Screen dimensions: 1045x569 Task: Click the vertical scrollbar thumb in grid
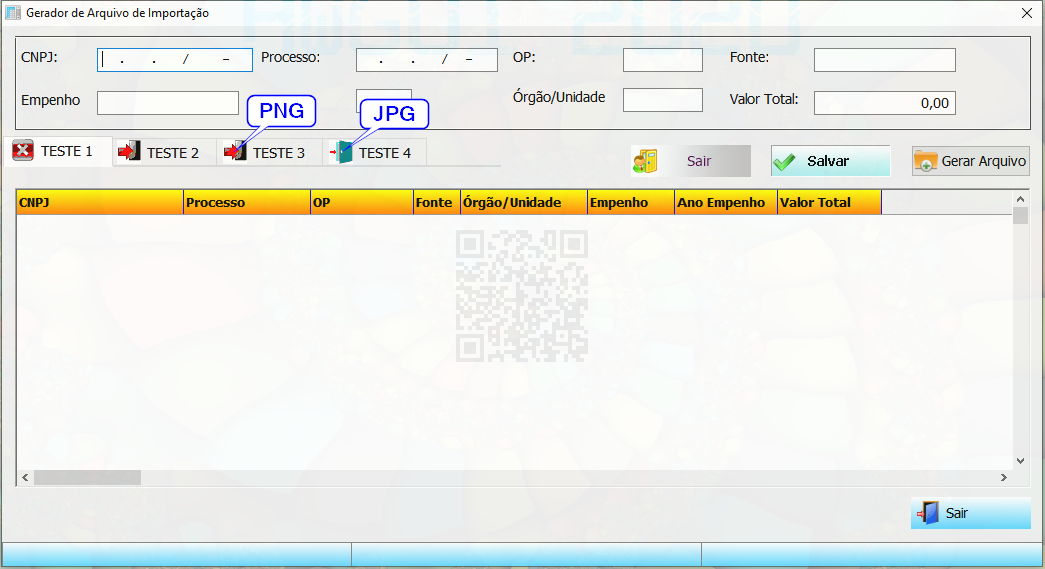1020,215
